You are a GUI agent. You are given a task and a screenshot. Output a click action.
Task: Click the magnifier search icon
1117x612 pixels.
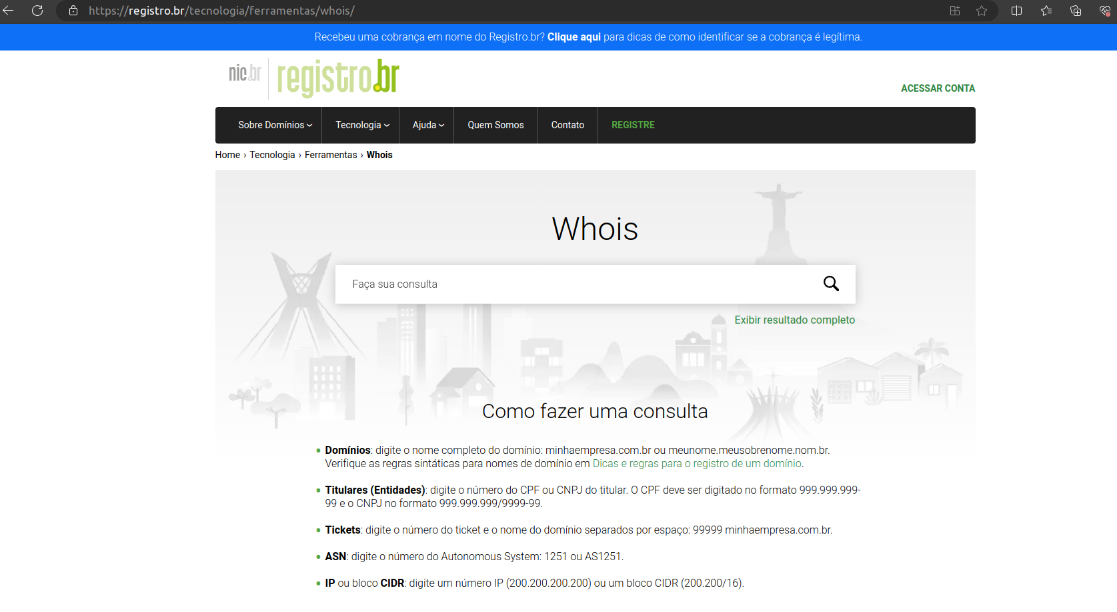point(831,284)
